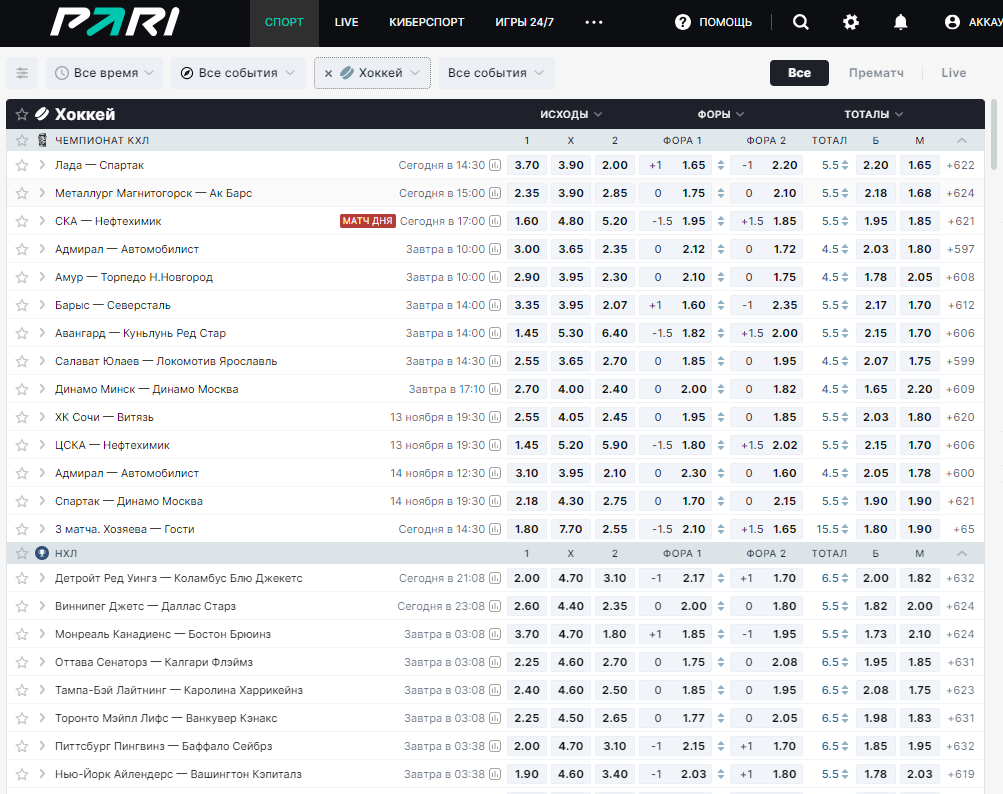The height and width of the screenshot is (794, 1003).
Task: Switch to the Live header tab
Action: click(346, 22)
